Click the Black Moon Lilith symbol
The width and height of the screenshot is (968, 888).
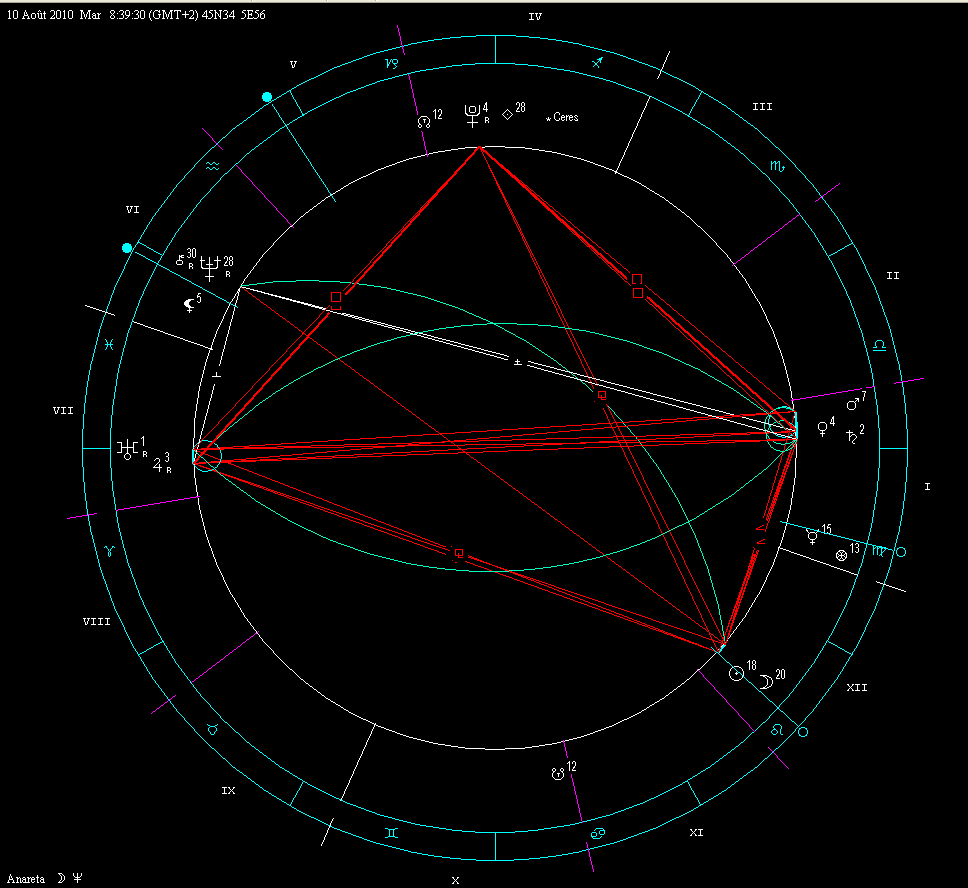tap(189, 306)
